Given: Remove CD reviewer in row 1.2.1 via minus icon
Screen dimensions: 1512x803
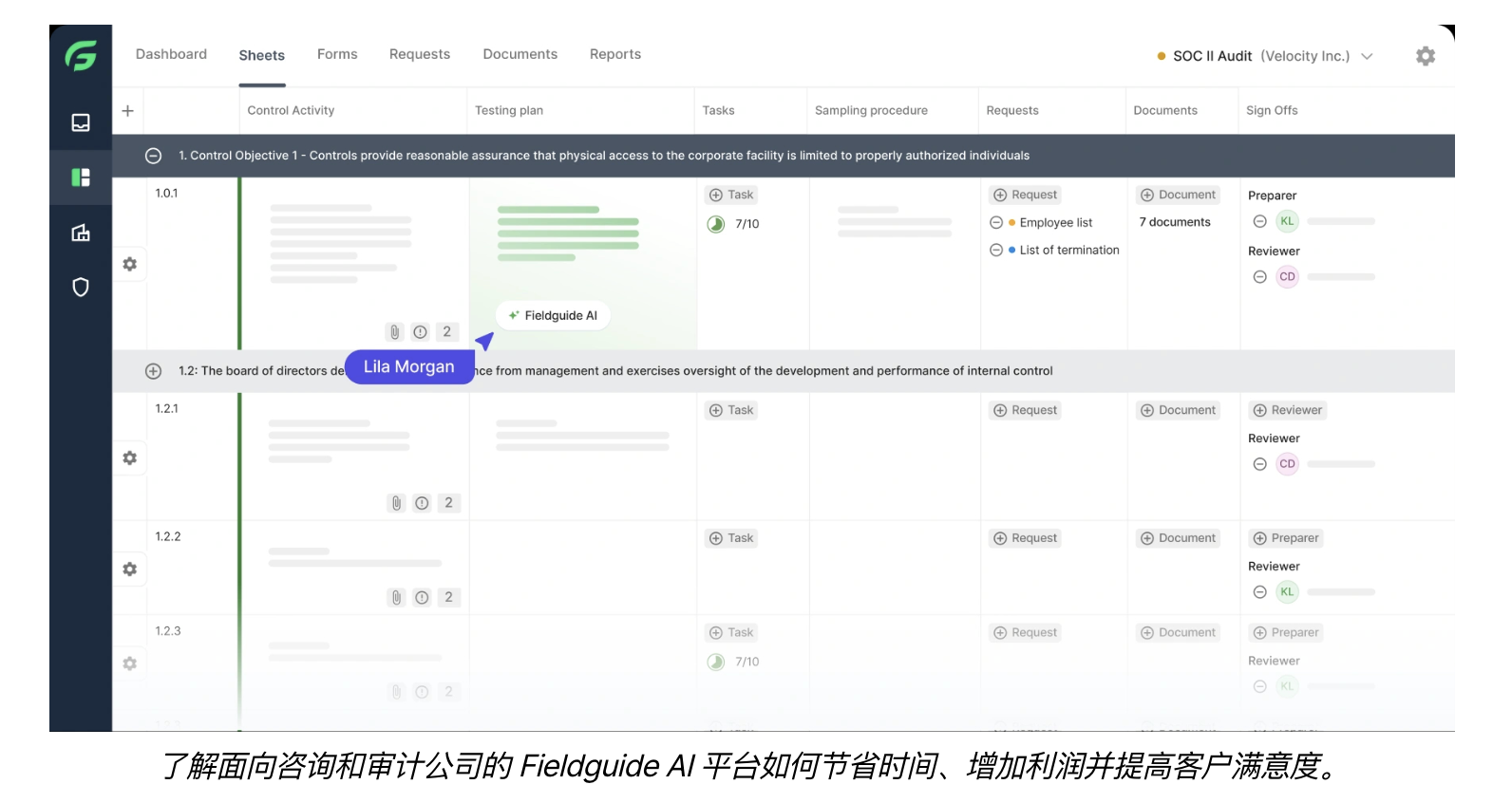Looking at the screenshot, I should 1259,464.
